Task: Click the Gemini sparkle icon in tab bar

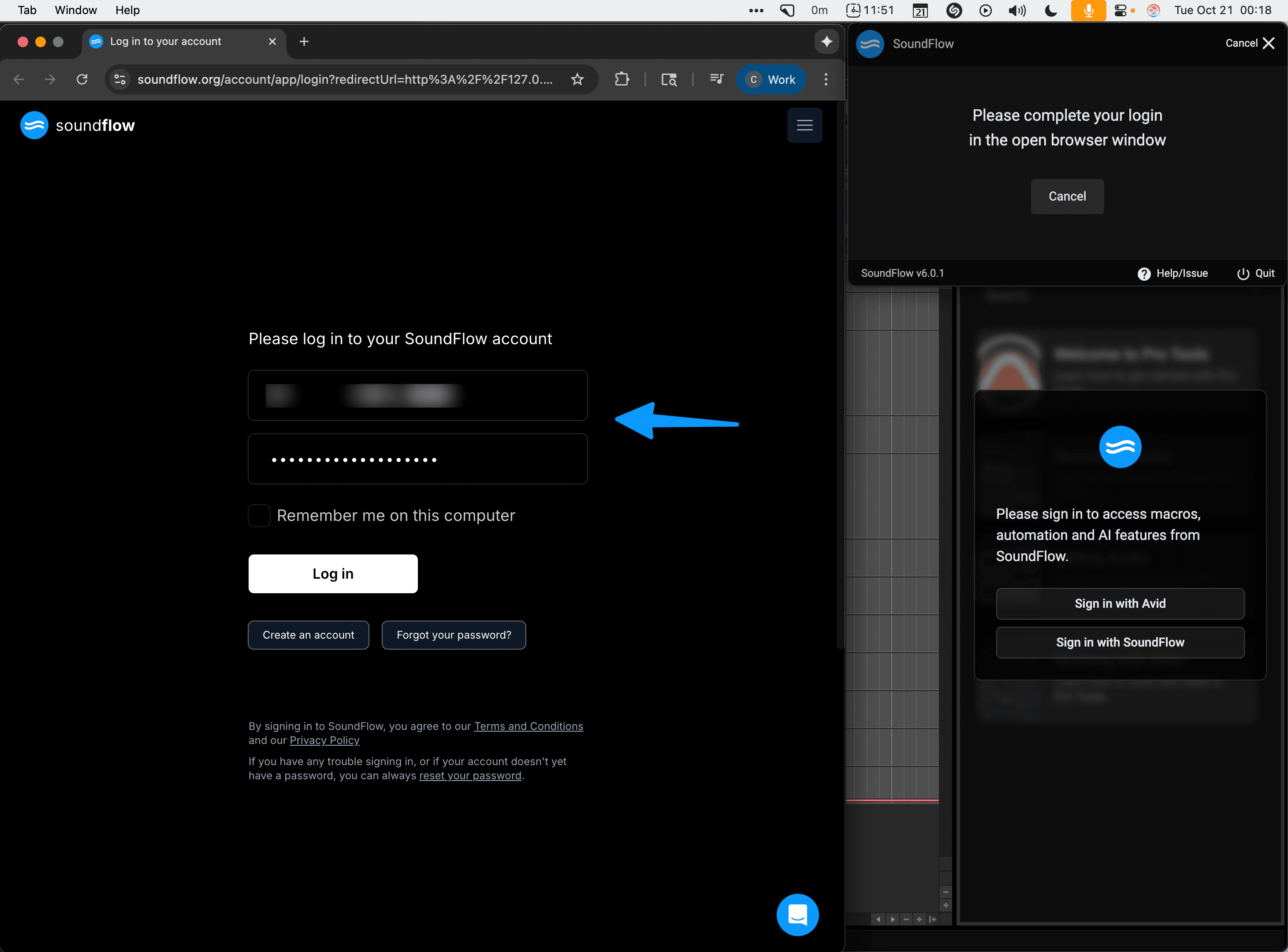Action: [x=826, y=41]
